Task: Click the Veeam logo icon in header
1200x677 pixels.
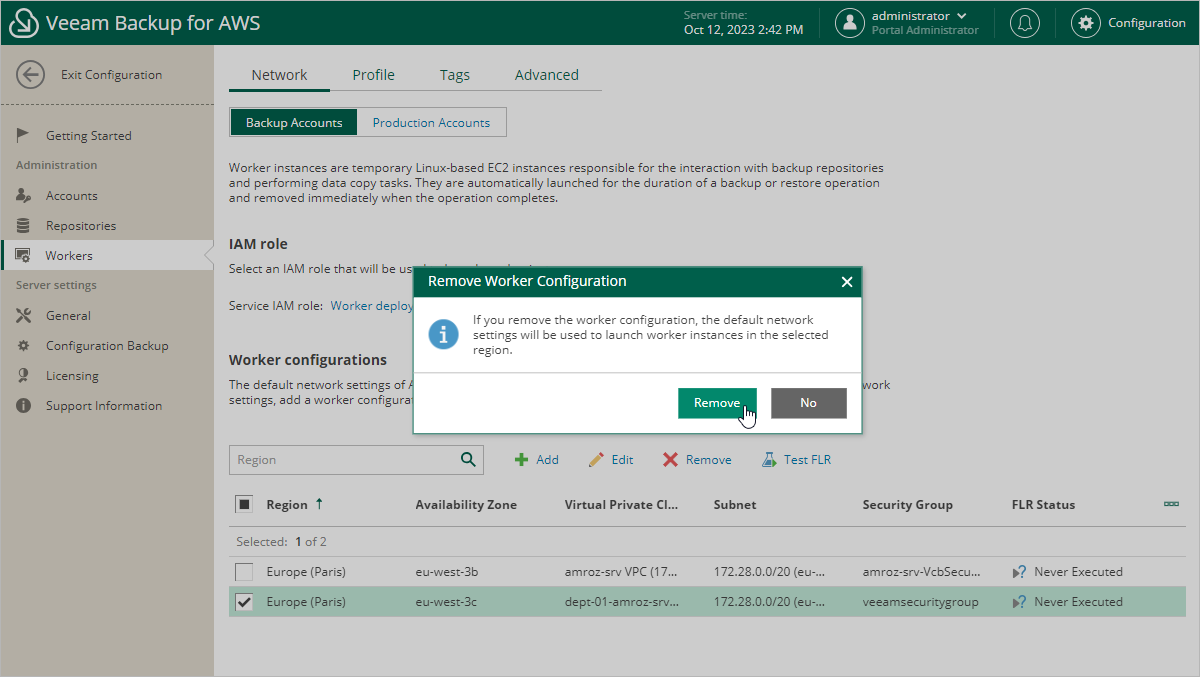Action: coord(23,23)
